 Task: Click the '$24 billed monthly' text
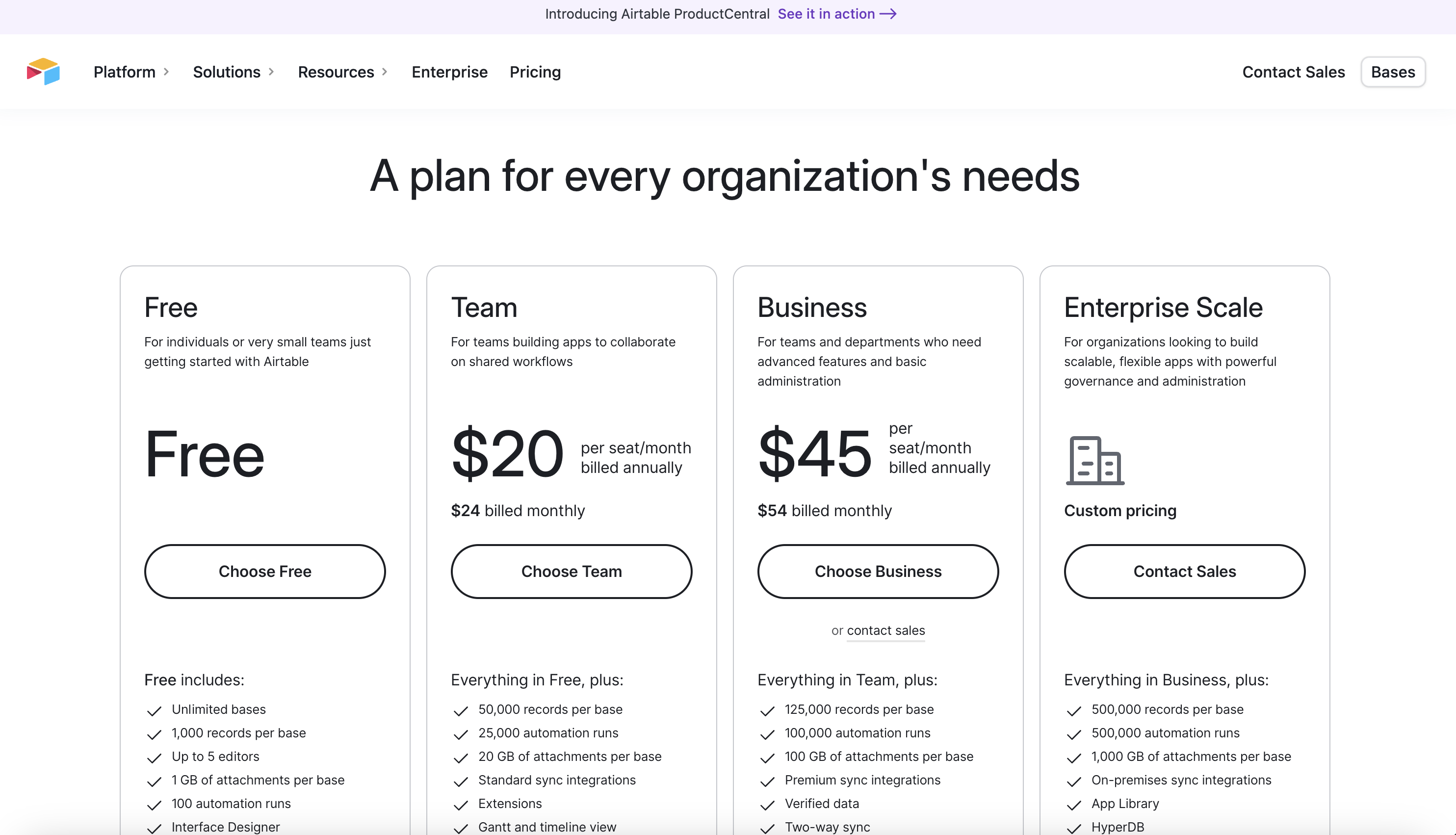click(x=518, y=510)
